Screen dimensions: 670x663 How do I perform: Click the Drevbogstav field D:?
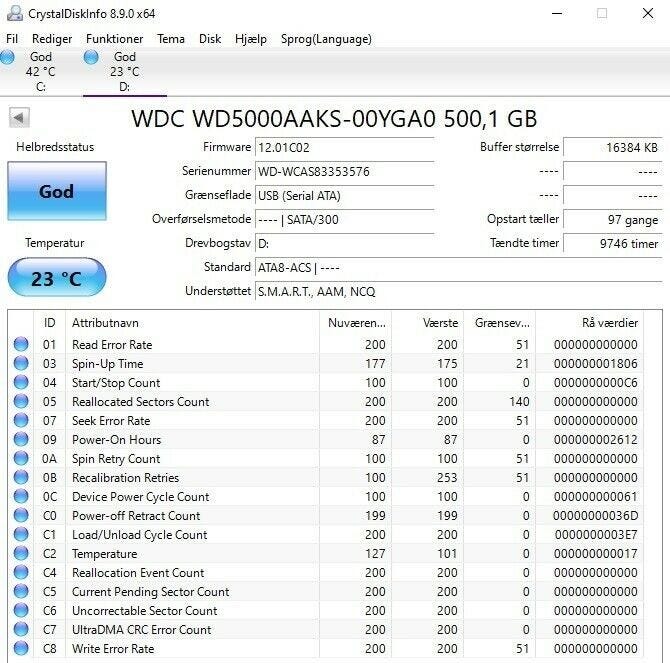(x=344, y=243)
